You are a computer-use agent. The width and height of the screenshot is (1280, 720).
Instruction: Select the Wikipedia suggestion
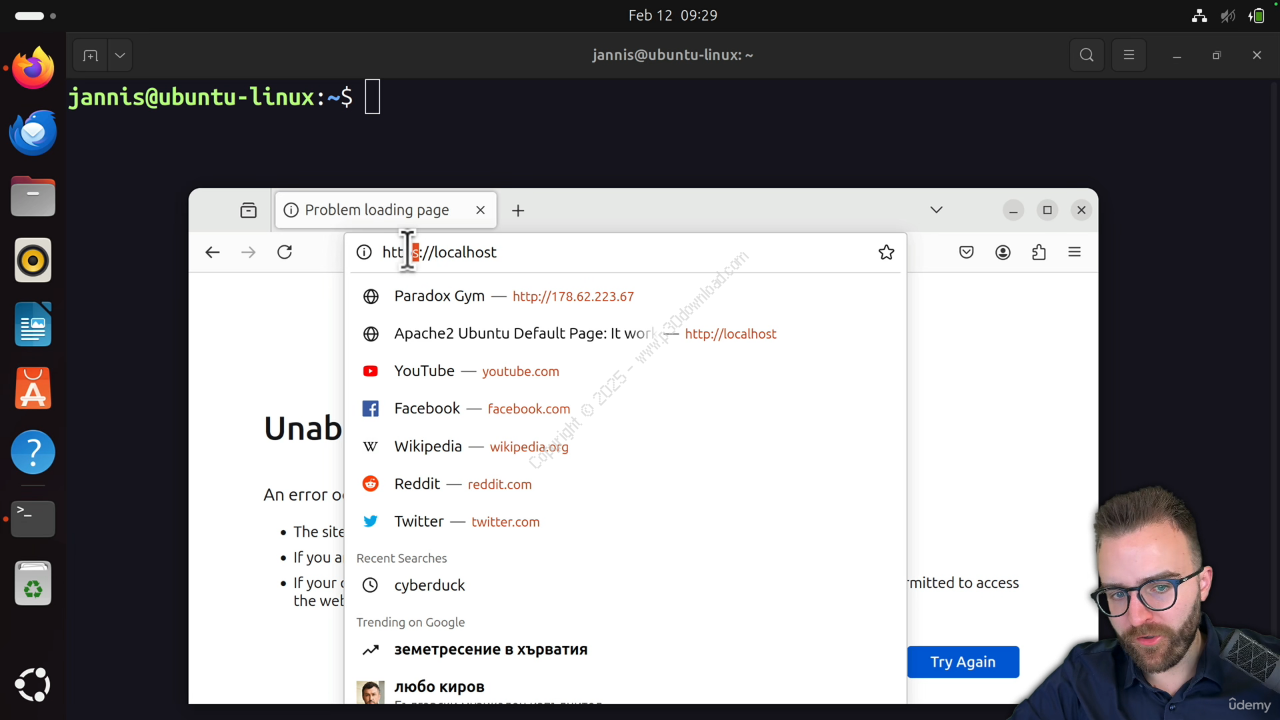click(625, 446)
